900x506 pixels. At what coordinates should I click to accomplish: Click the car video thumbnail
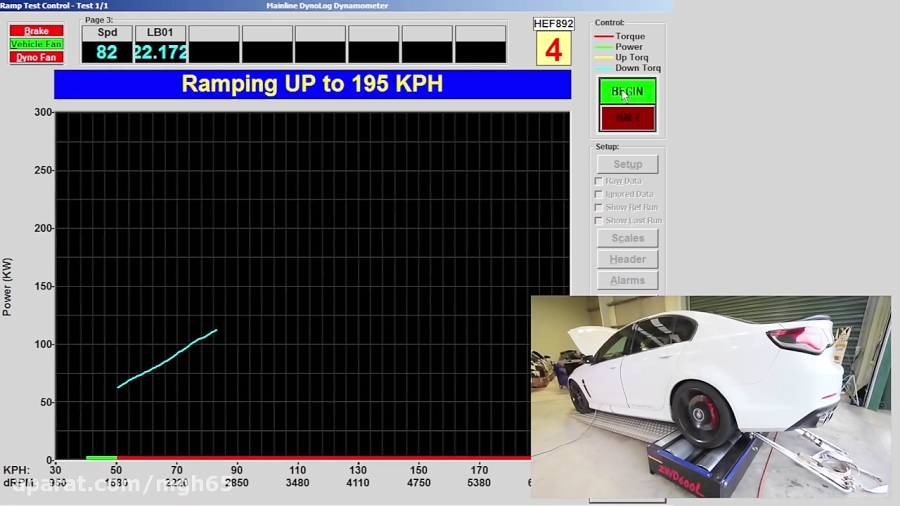pyautogui.click(x=711, y=396)
